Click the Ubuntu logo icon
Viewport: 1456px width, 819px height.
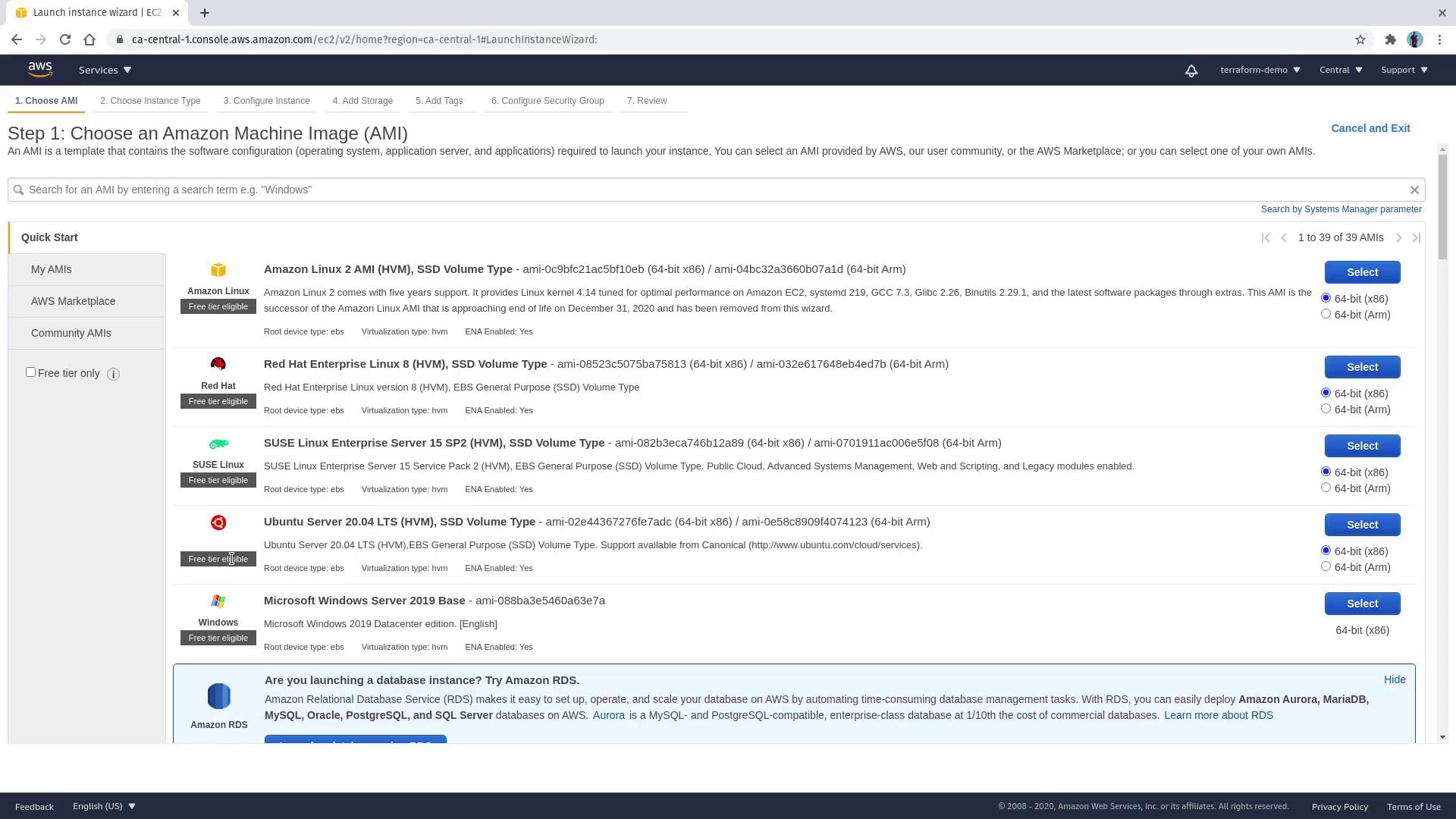tap(218, 522)
